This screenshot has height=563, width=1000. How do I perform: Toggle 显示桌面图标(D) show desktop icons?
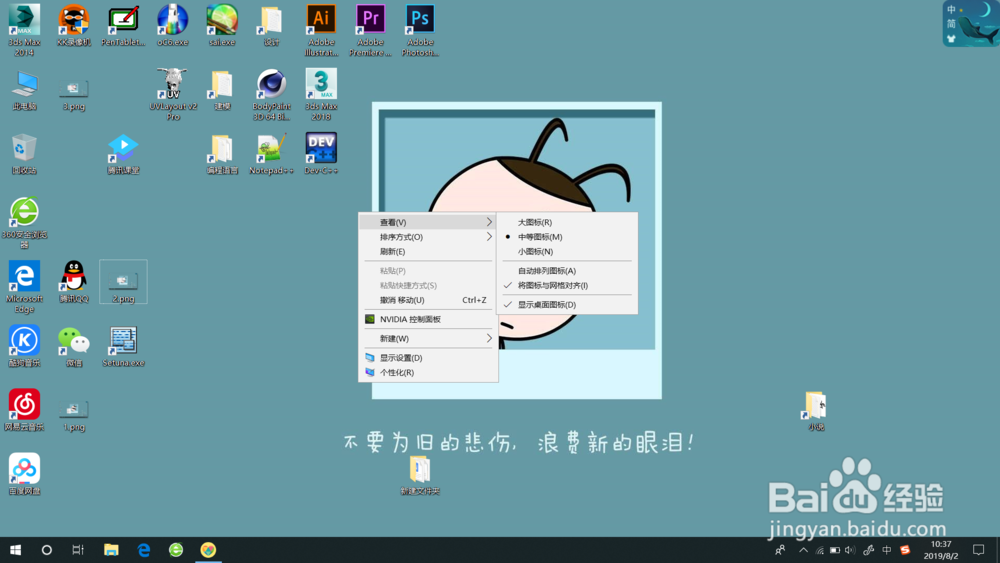[x=567, y=304]
